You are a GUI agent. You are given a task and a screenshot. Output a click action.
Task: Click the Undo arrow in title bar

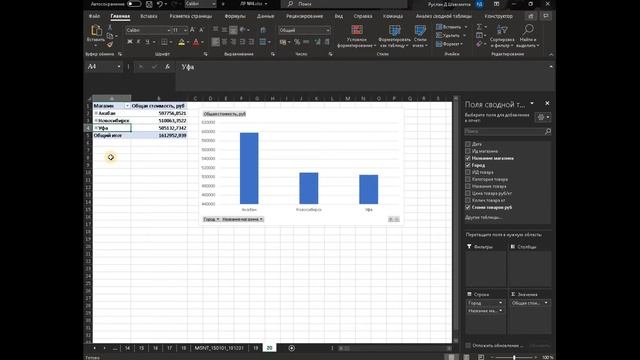pyautogui.click(x=160, y=4)
